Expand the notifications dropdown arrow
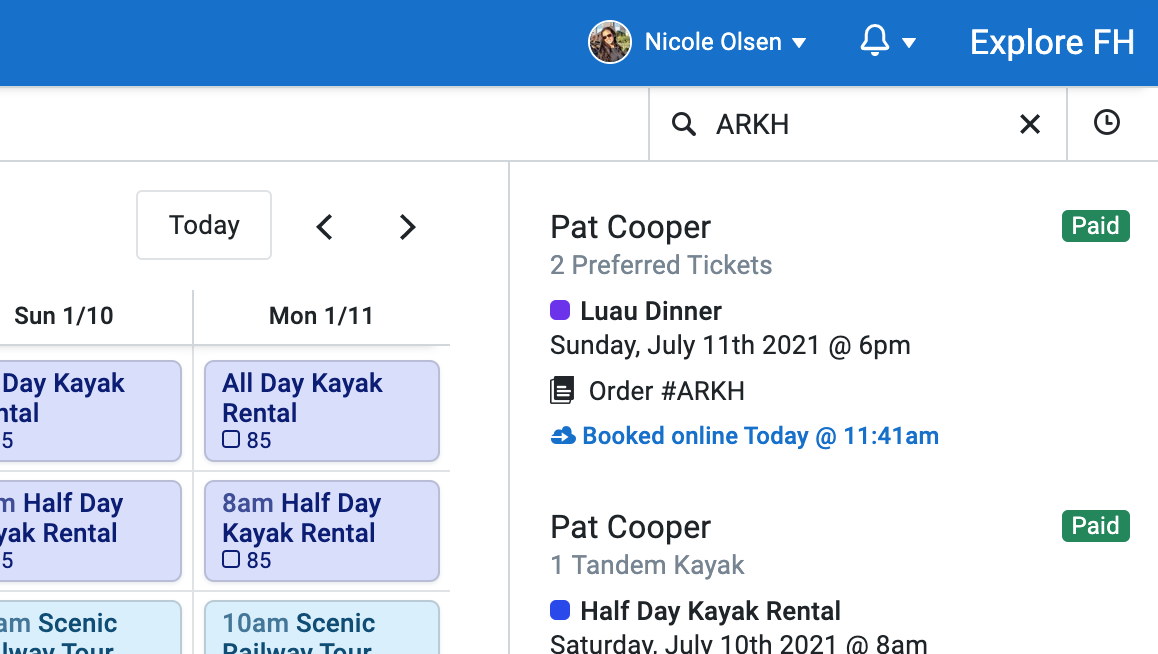 [x=909, y=43]
